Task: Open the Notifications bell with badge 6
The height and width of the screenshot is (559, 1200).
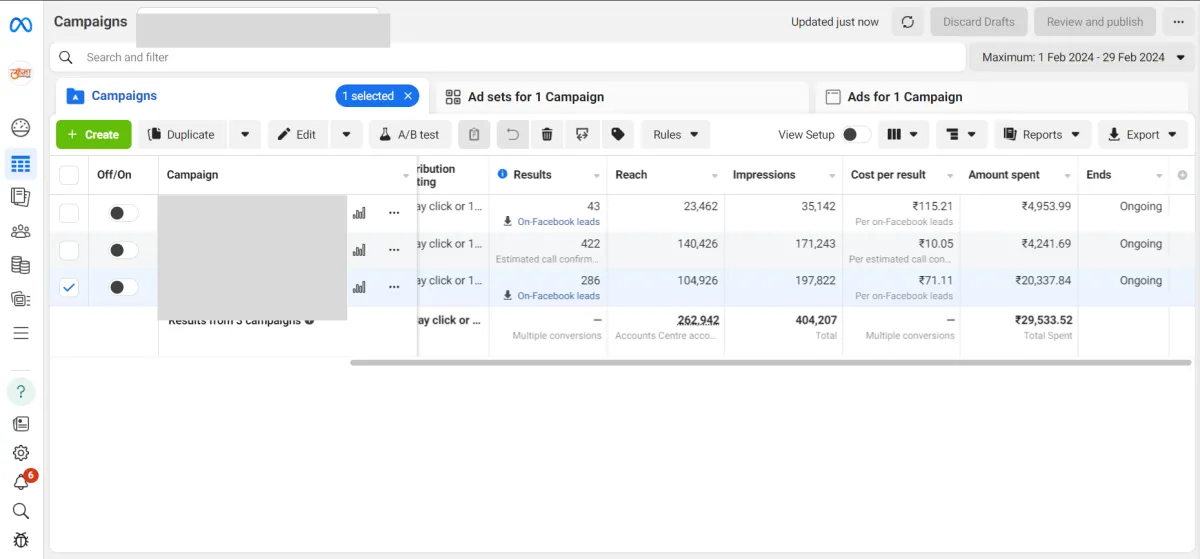Action: 22,481
